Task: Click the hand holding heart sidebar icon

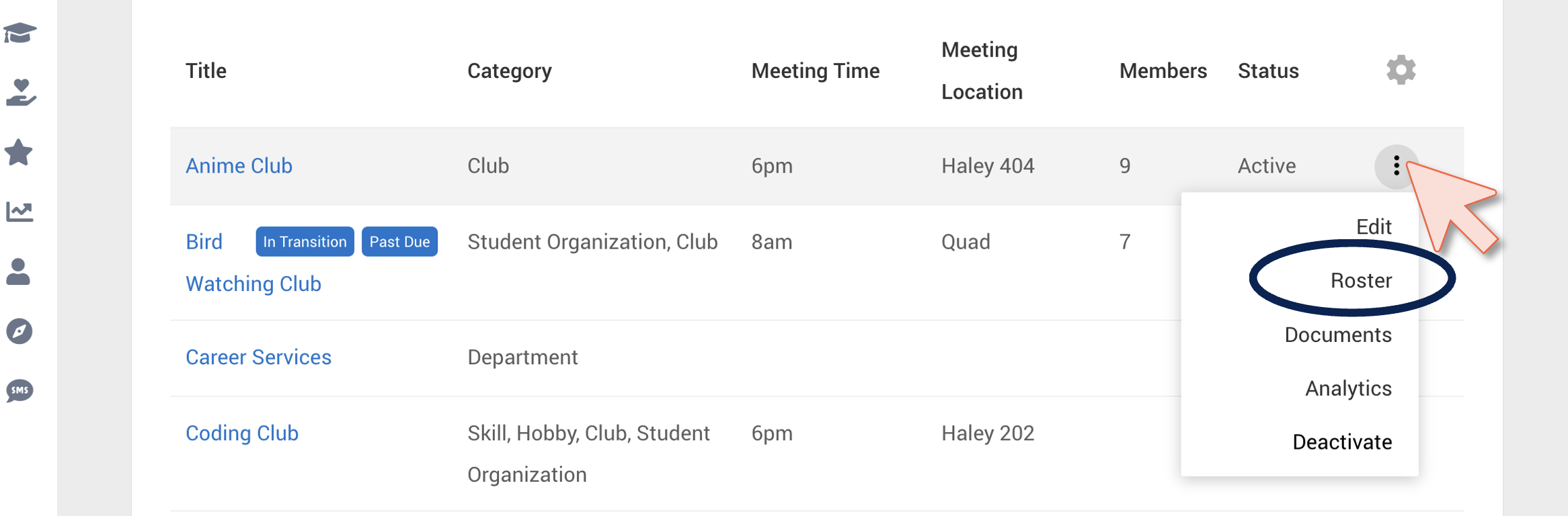Action: 21,92
